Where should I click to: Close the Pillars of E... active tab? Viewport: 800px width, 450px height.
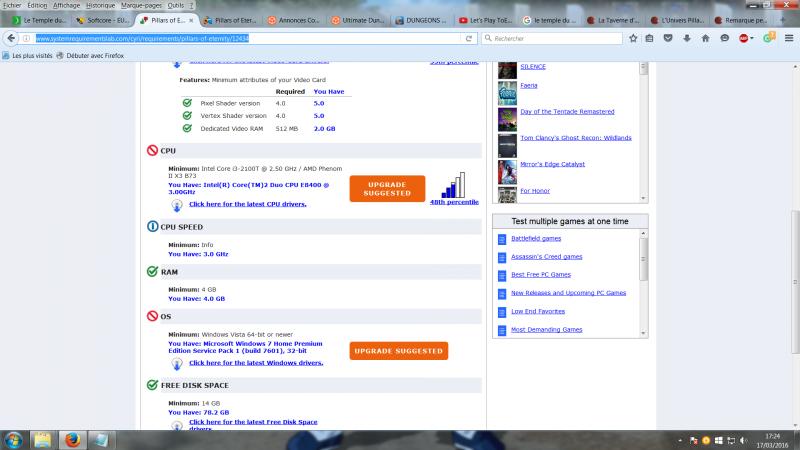[191, 20]
